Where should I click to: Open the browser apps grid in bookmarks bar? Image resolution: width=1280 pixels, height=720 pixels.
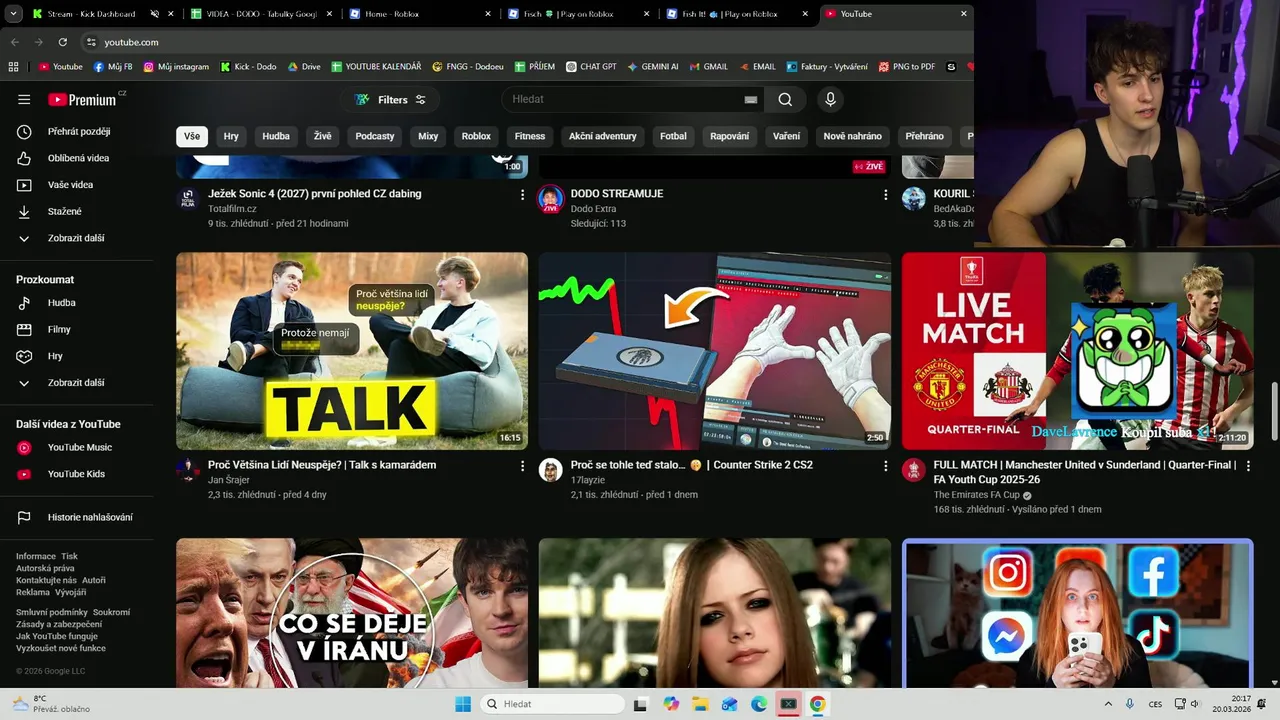(x=13, y=67)
